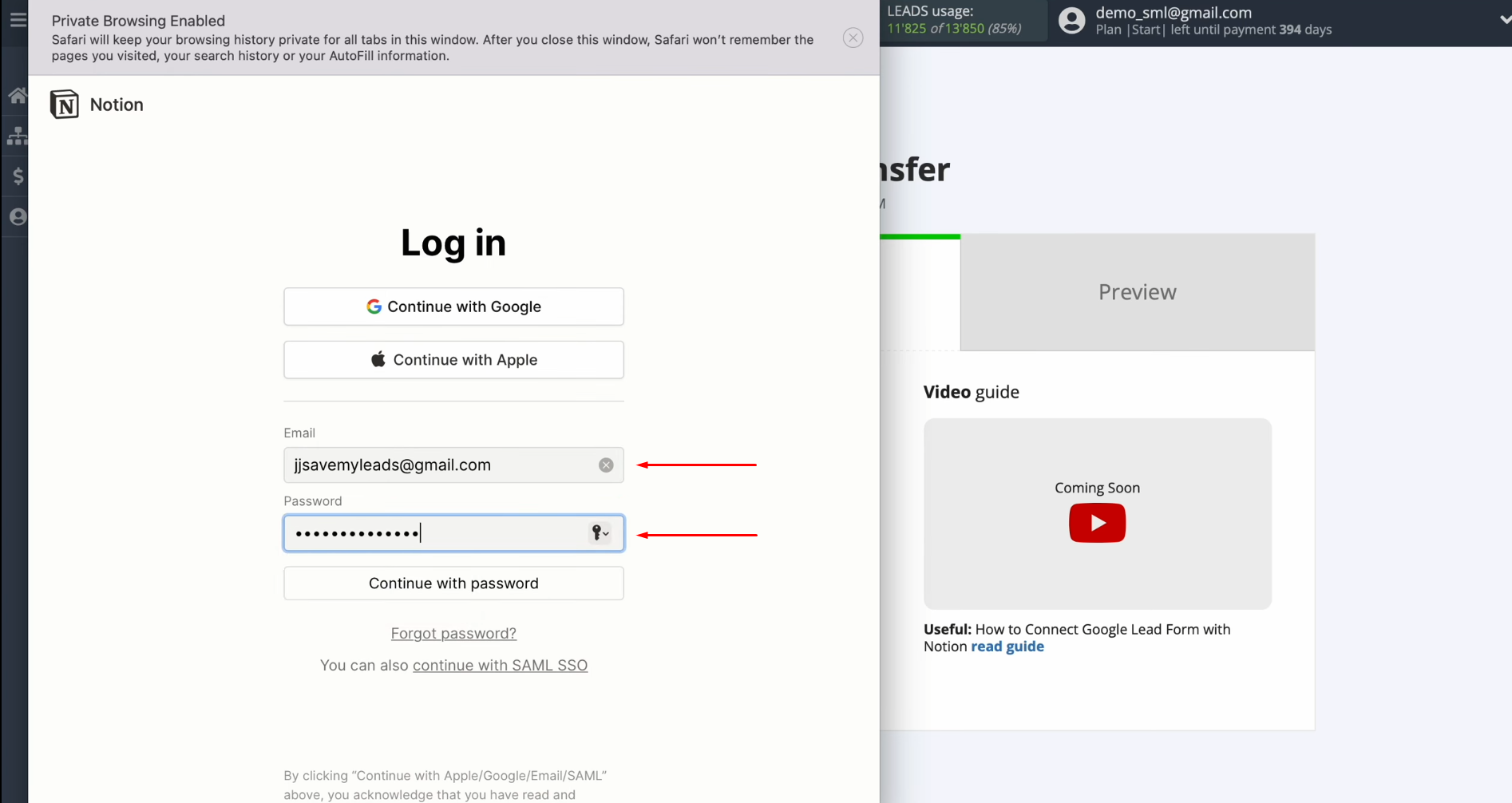Image resolution: width=1512 pixels, height=803 pixels.
Task: Click the Notion logo icon
Action: coord(65,105)
